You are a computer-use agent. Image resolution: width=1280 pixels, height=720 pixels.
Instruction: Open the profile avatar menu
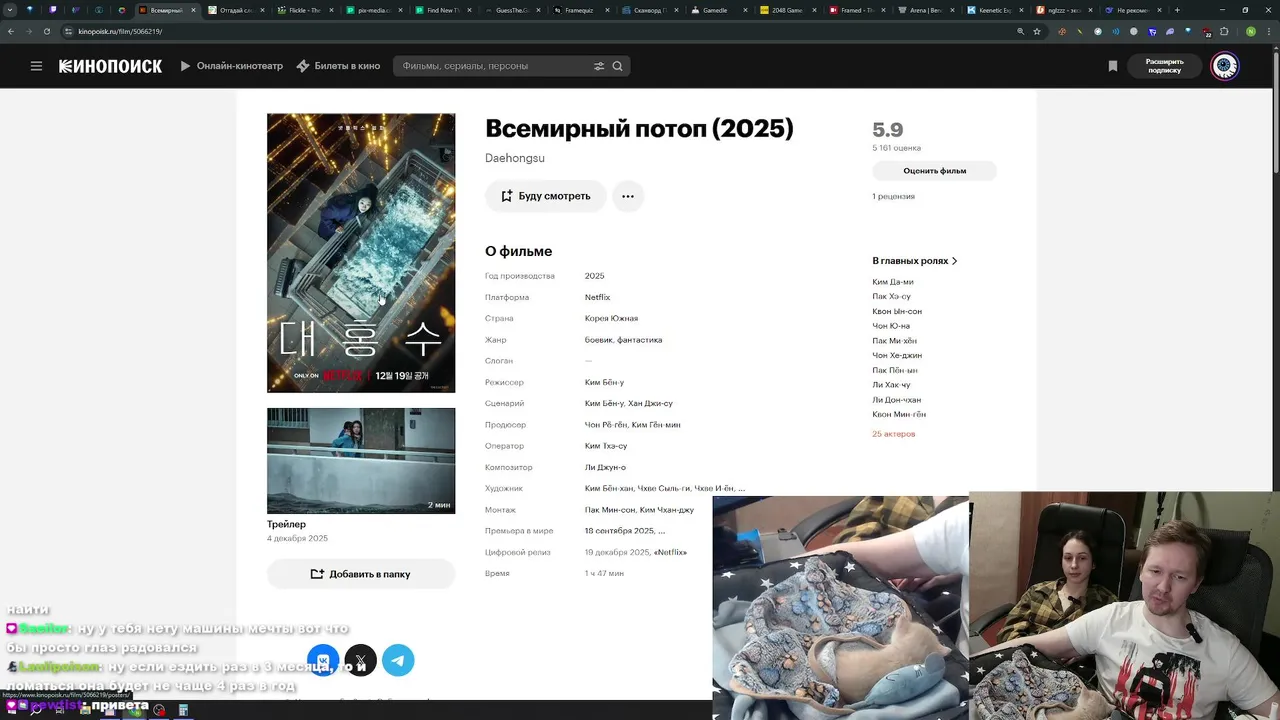click(1225, 66)
